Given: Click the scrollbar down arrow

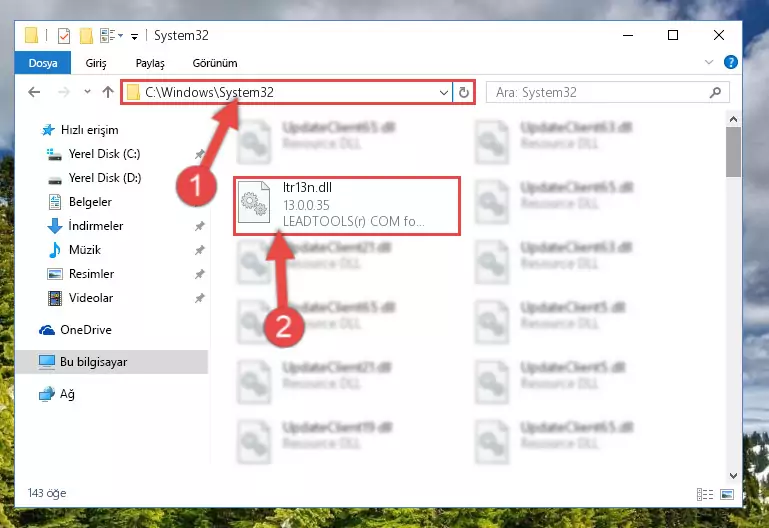Looking at the screenshot, I should [x=733, y=476].
